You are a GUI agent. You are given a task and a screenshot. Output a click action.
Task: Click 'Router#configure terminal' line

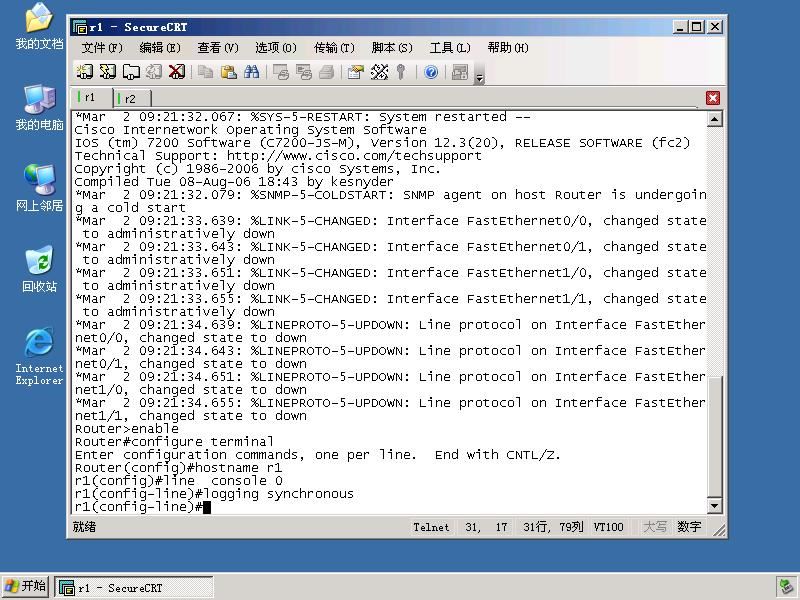click(174, 441)
